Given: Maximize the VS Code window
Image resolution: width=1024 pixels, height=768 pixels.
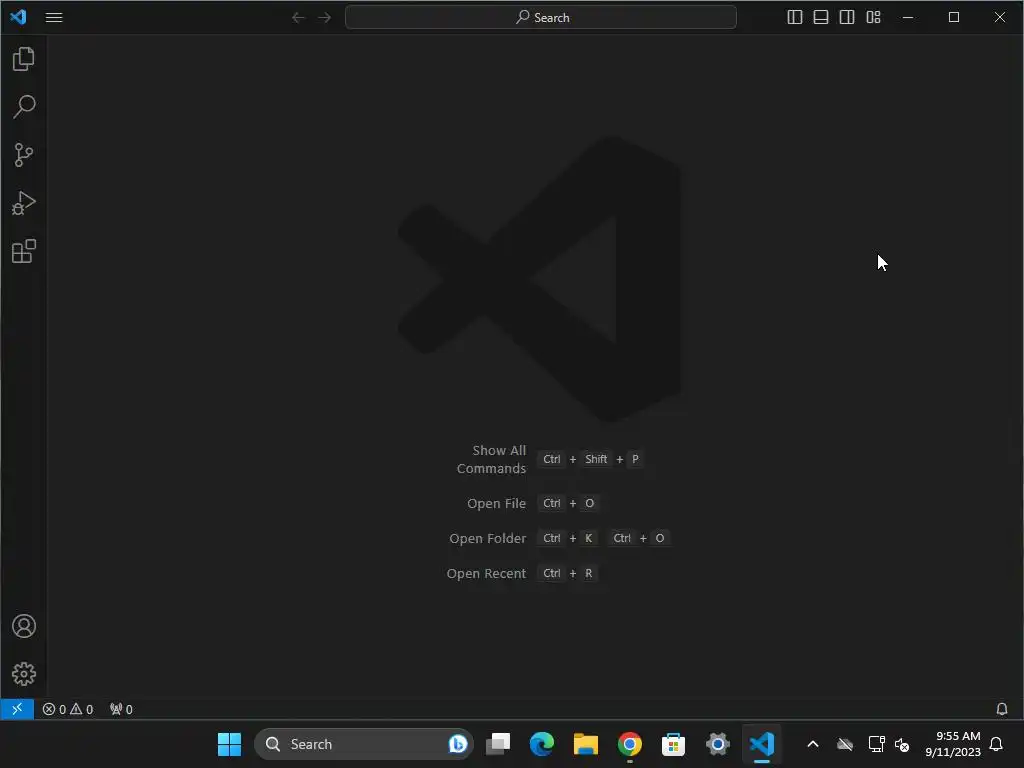Looking at the screenshot, I should coord(954,18).
